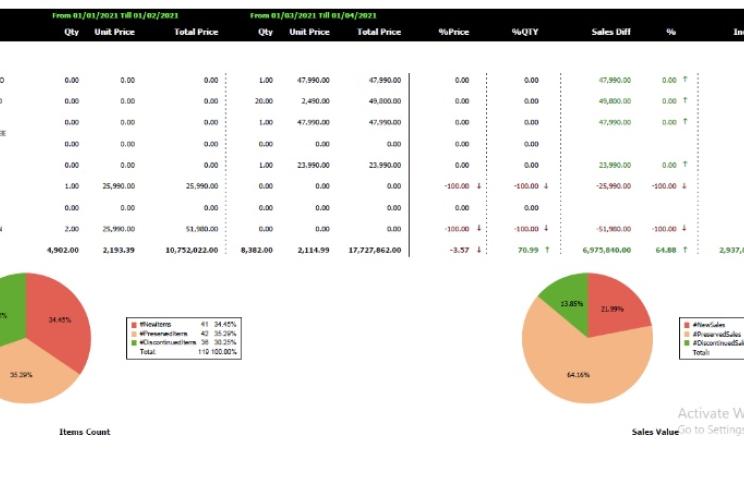Click the '#DiscontinuedItems' legend label
This screenshot has height=496, width=744.
click(x=167, y=342)
